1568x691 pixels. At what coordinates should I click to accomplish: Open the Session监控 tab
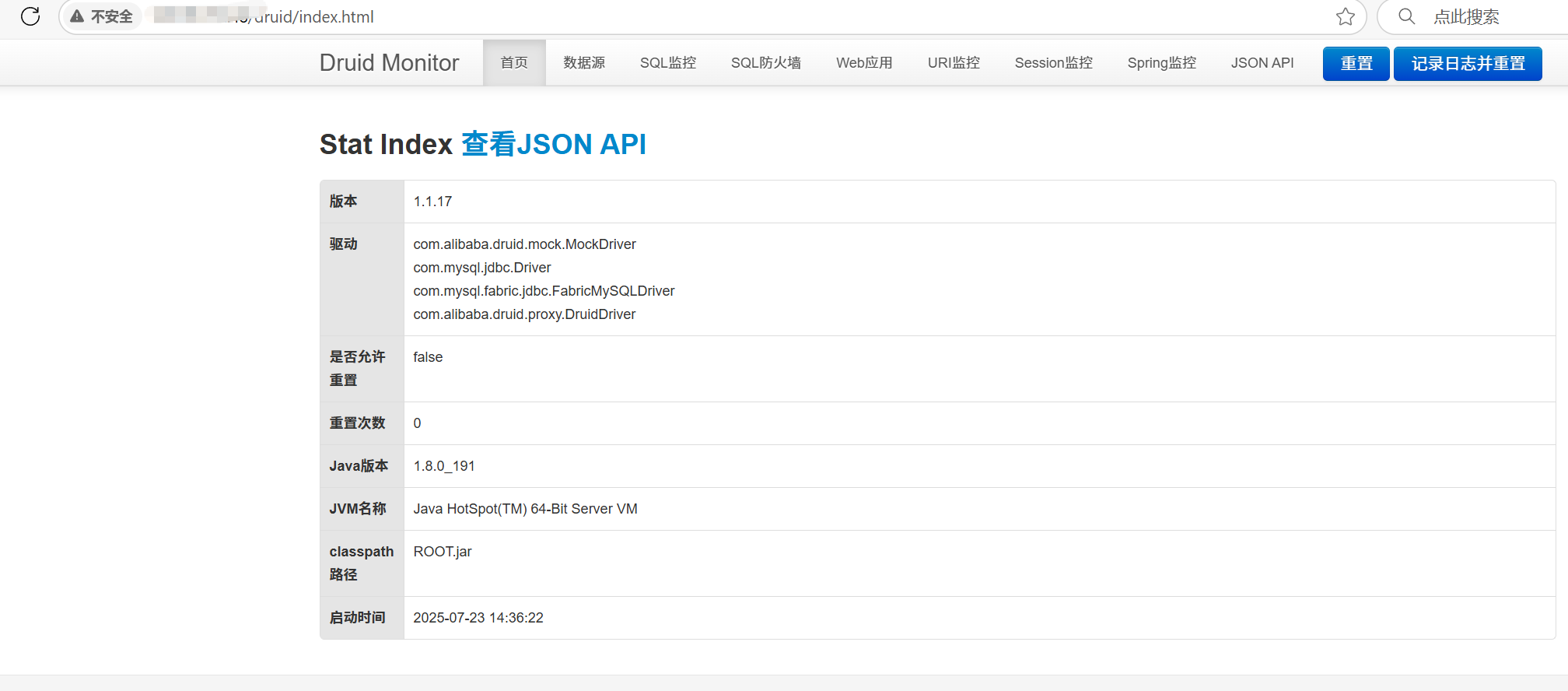(x=1053, y=62)
